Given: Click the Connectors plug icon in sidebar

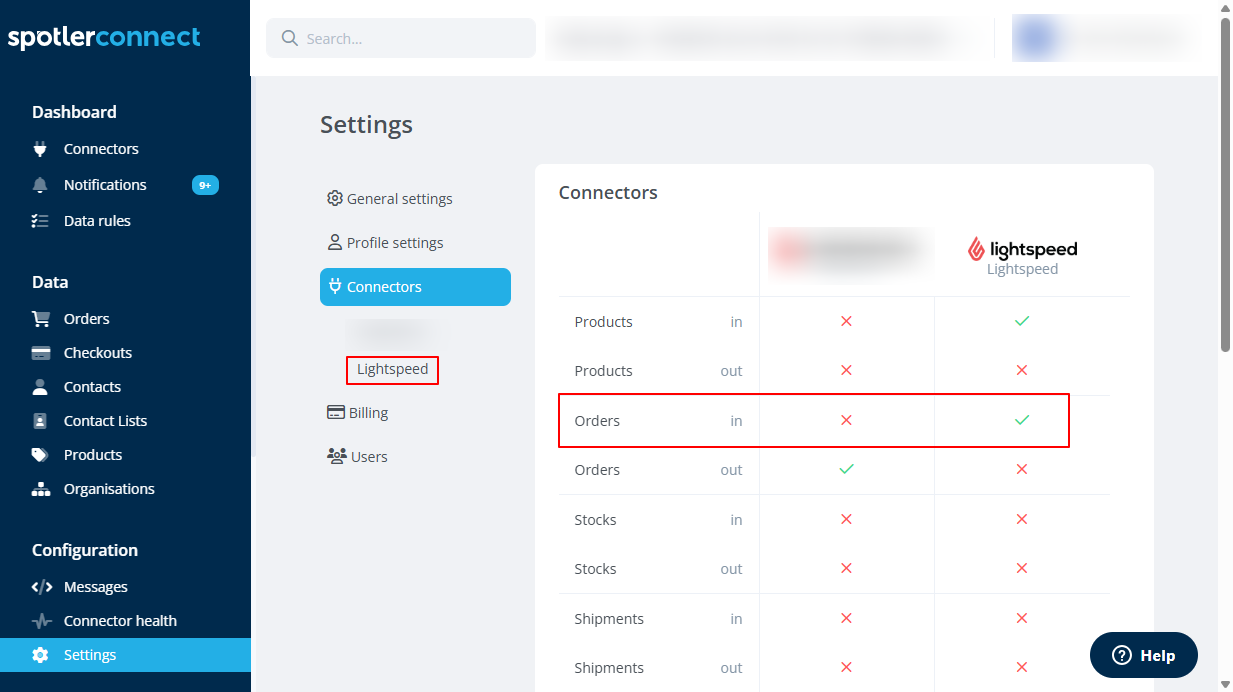Looking at the screenshot, I should coord(40,149).
